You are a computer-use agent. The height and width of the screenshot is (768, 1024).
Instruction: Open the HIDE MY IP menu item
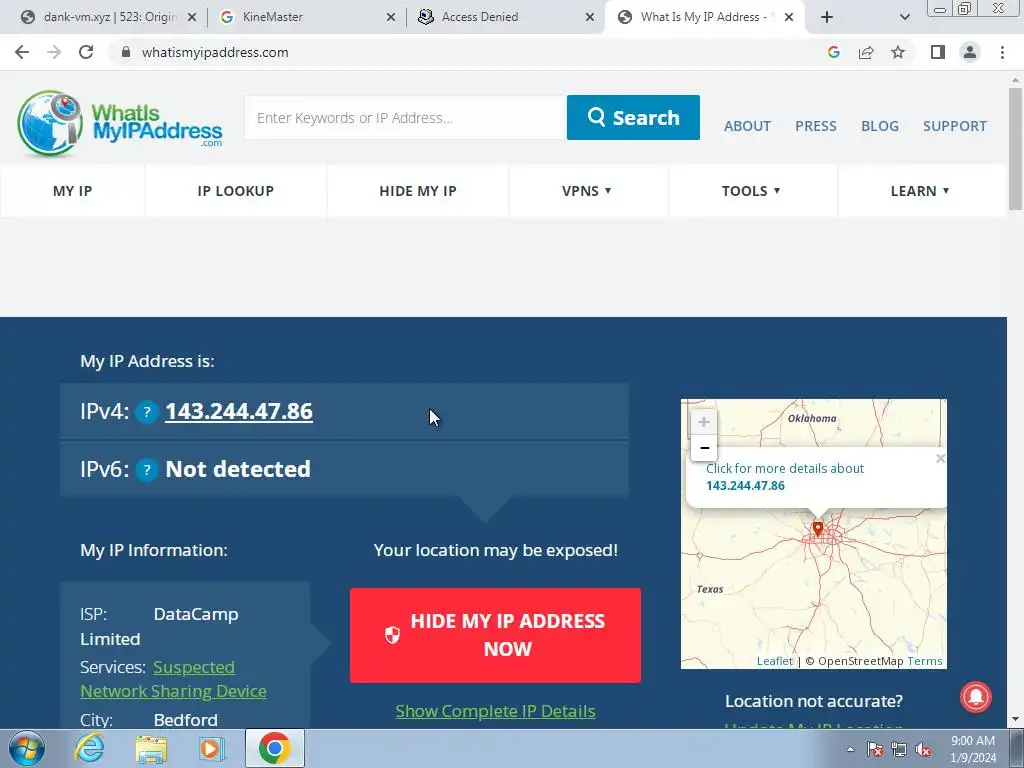[x=418, y=191]
